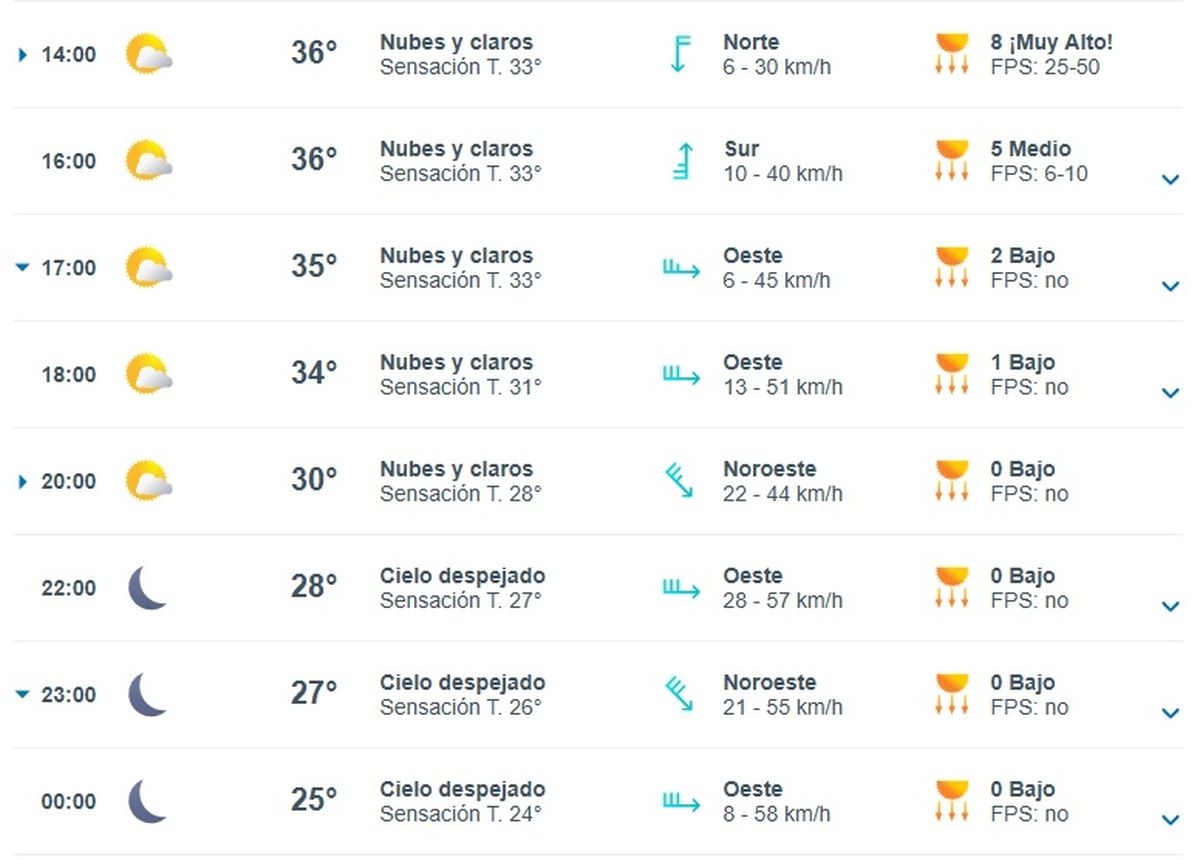Click "8 ¡Muy Alto!" UV index label
The image size is (1200, 860).
[x=1051, y=42]
